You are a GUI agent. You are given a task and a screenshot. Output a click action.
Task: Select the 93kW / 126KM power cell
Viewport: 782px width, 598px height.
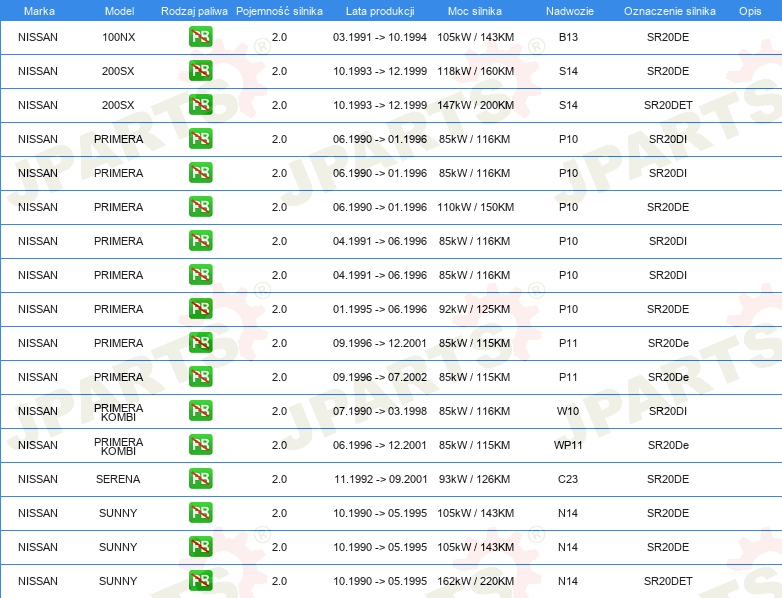point(474,479)
